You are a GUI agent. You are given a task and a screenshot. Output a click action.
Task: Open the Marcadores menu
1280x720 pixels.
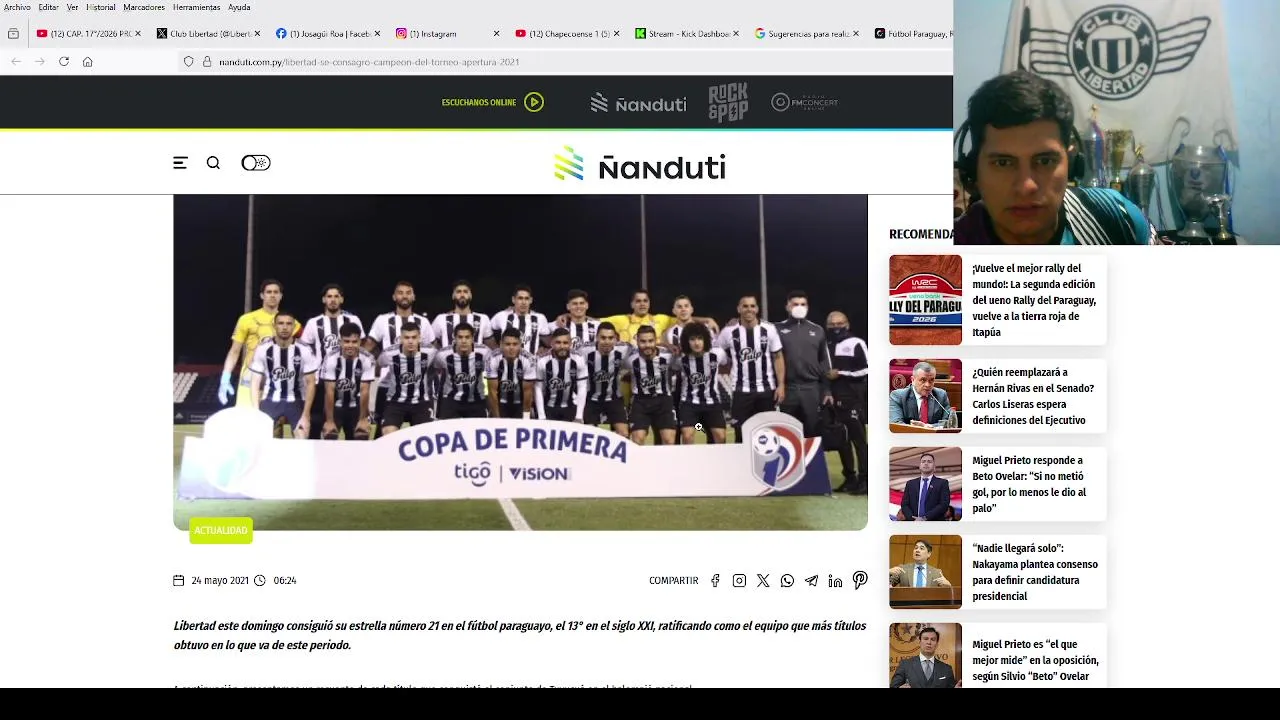144,7
